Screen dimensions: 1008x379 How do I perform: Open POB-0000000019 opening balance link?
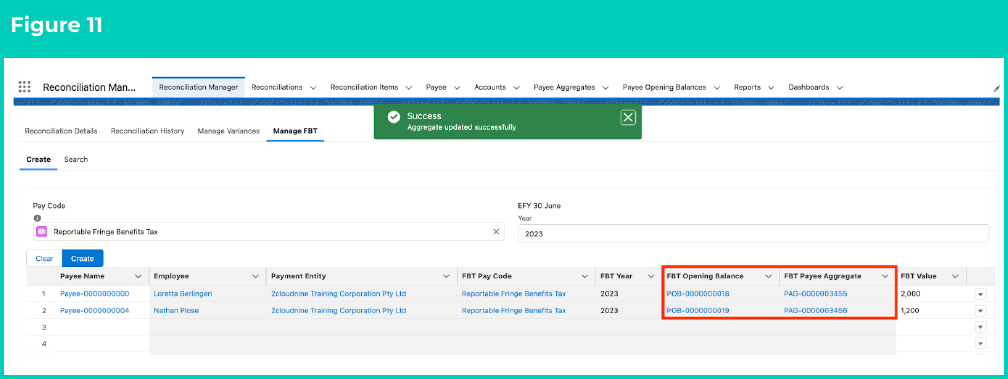[698, 310]
